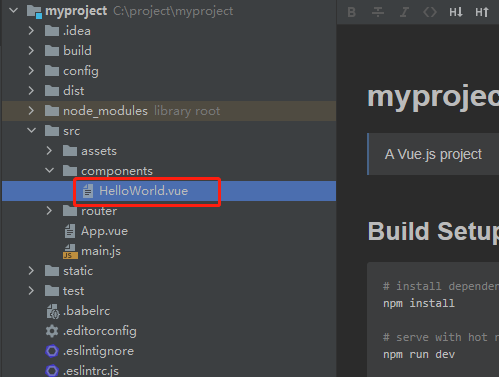Click the src folder icon
Viewport: 499px width, 377px height.
pos(52,131)
